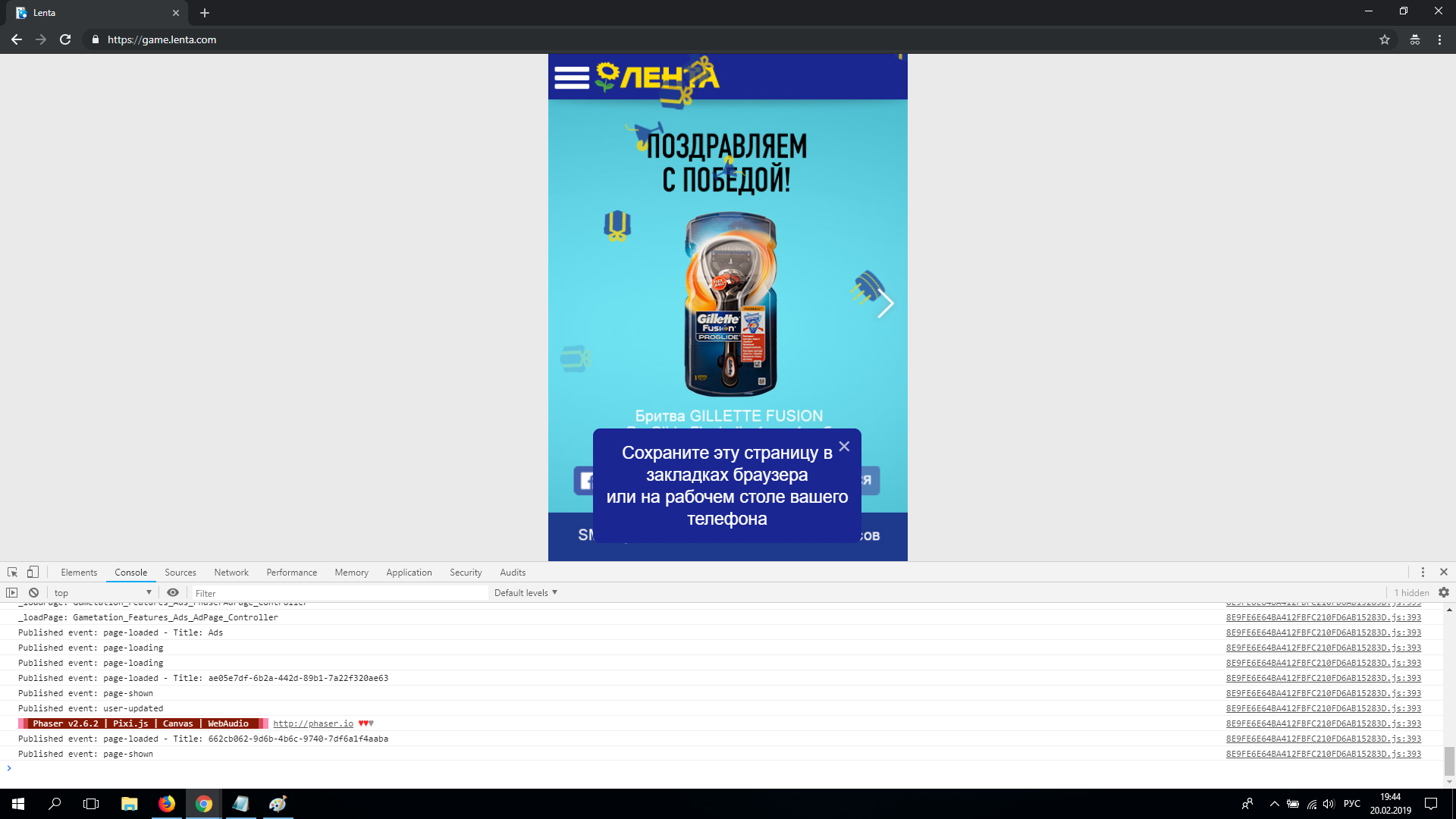Go back to the previous page
The image size is (1456, 819).
(x=17, y=39)
